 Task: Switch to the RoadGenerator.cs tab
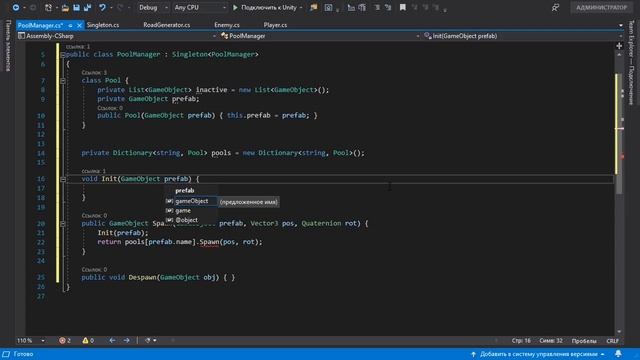167,25
